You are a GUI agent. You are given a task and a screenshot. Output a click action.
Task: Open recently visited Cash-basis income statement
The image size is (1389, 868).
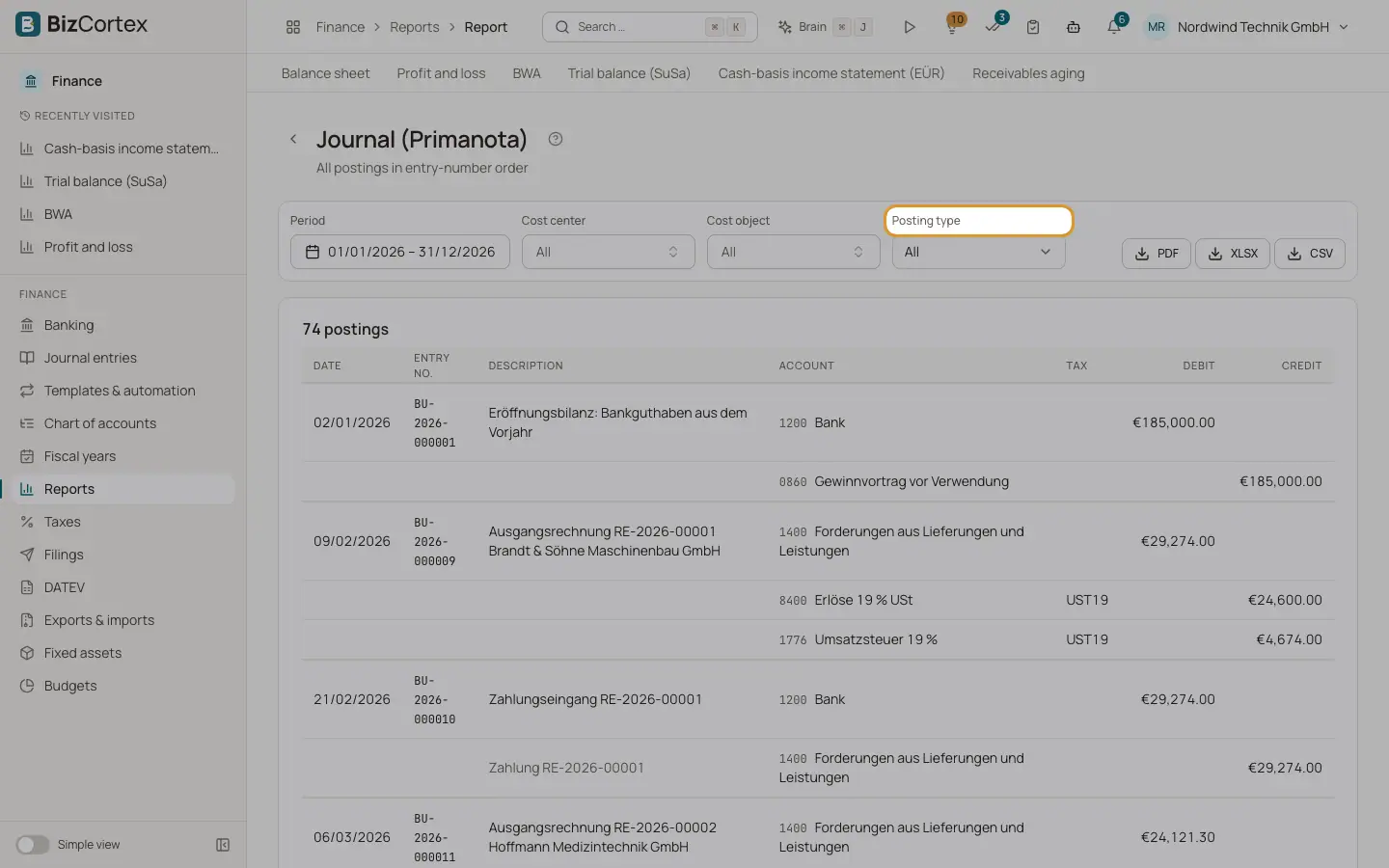(123, 149)
